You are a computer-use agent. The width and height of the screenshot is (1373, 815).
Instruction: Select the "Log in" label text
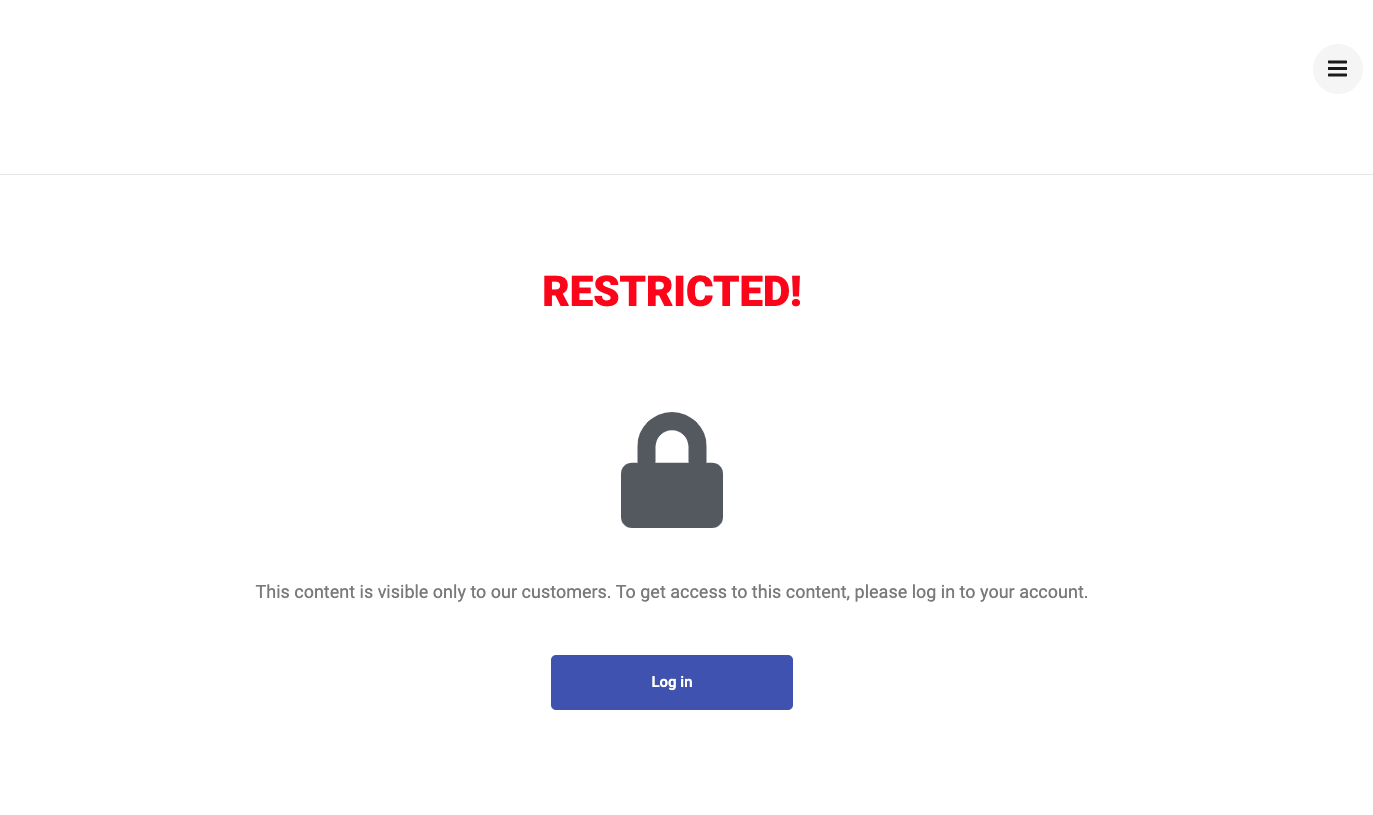pyautogui.click(x=672, y=682)
